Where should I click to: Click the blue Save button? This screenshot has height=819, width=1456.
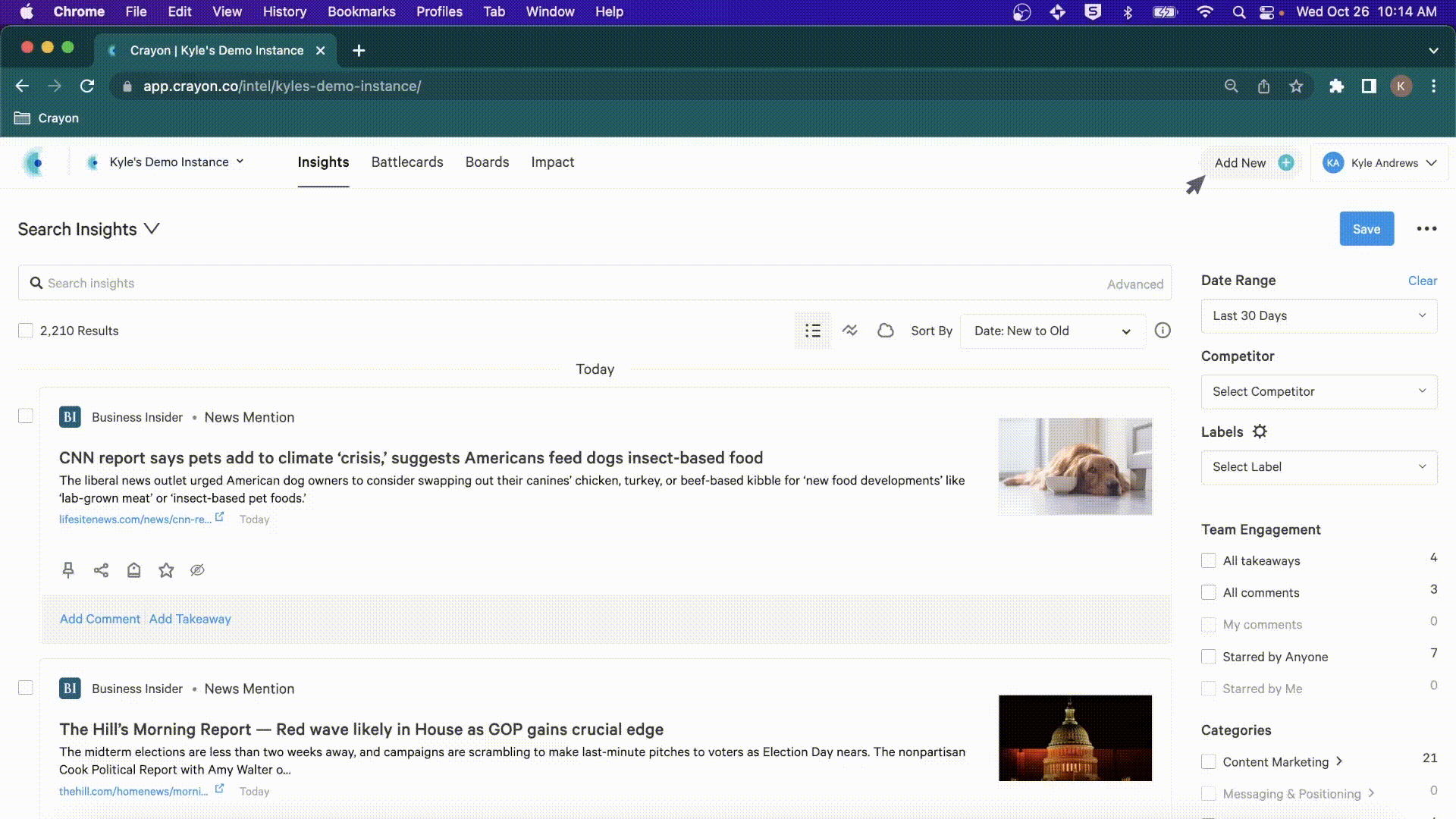pyautogui.click(x=1367, y=229)
